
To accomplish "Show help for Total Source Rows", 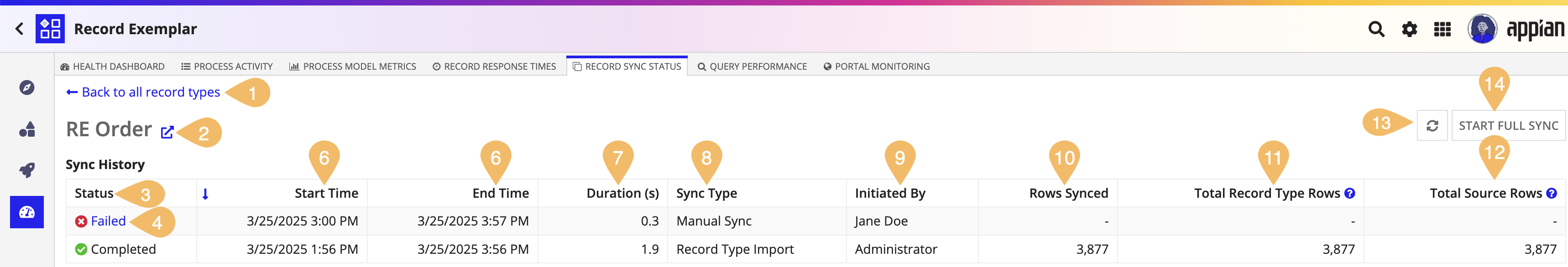I will (1552, 193).
